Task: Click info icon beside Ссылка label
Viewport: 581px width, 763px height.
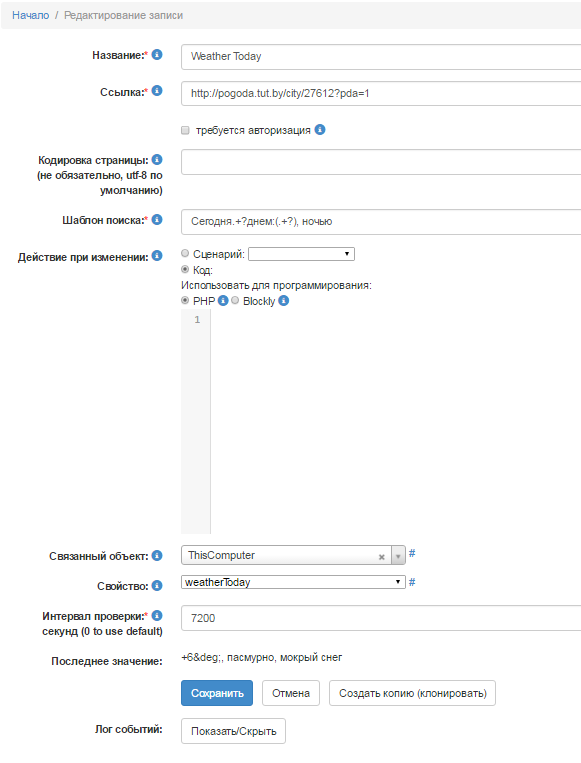Action: point(157,91)
